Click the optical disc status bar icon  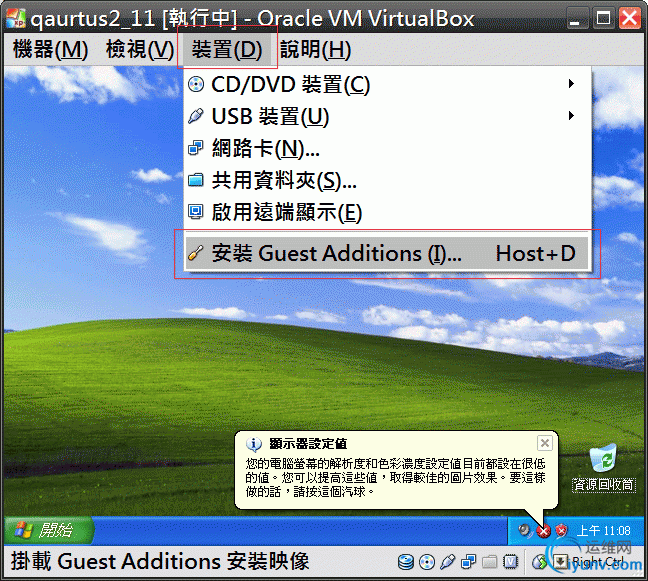[427, 562]
